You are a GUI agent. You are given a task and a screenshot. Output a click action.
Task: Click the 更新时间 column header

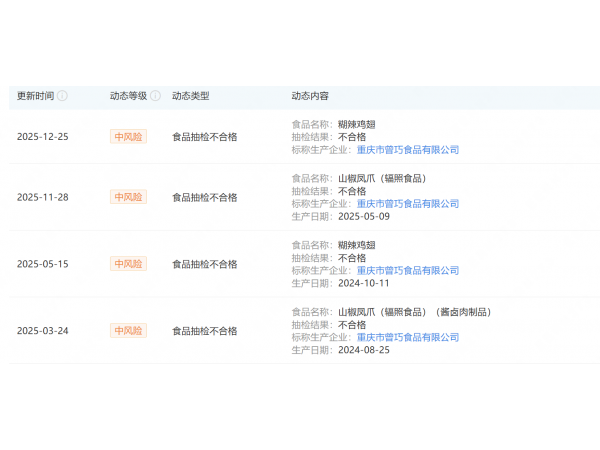[35, 96]
